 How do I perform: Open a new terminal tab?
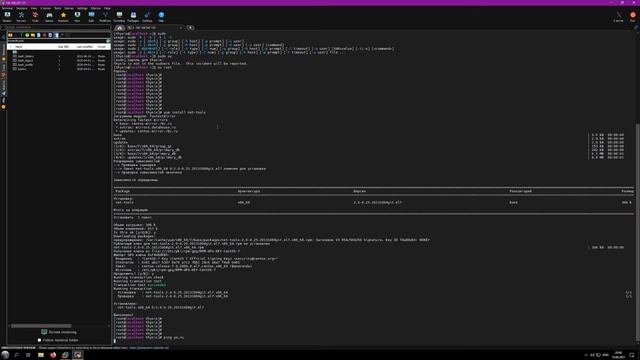[x=190, y=28]
